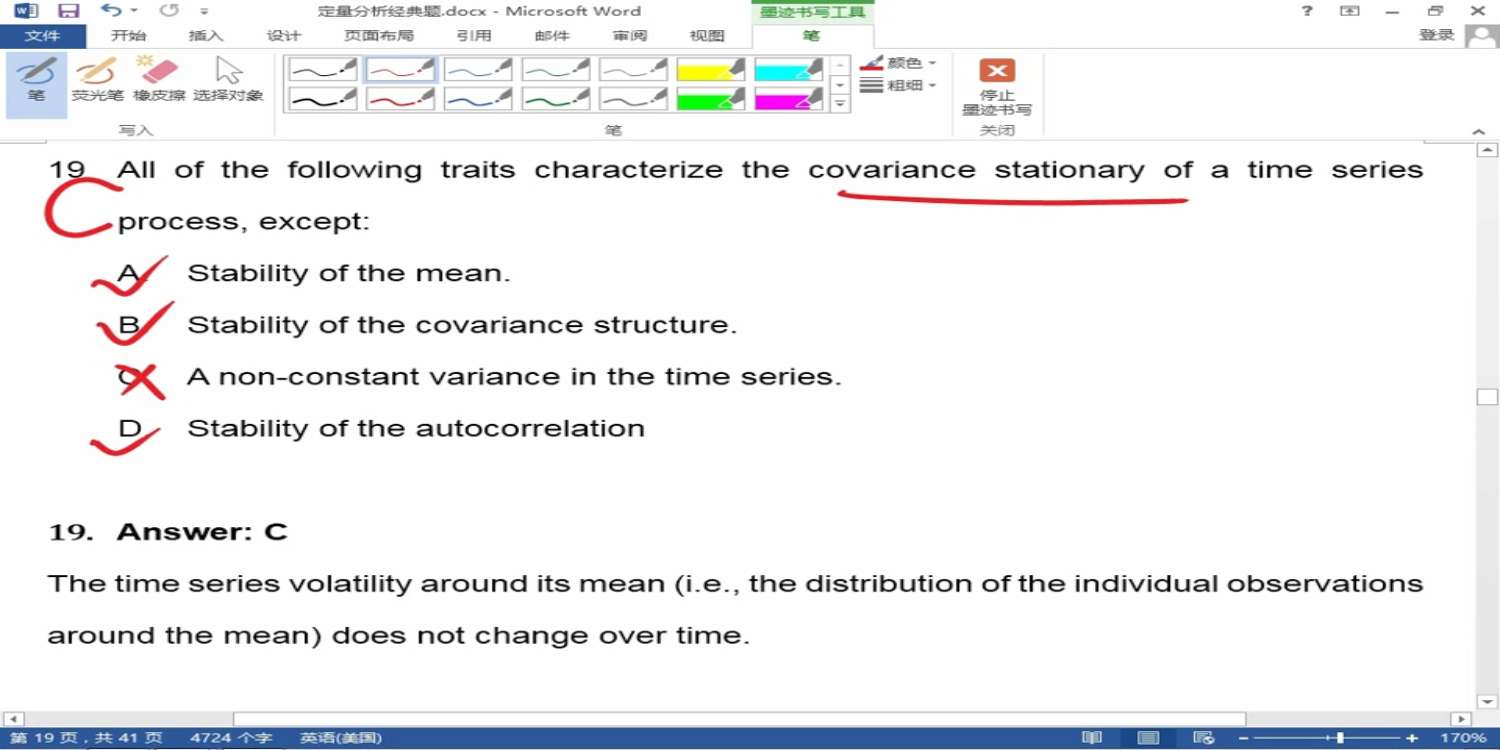Choose the 选择对象 select objects tool
The width and height of the screenshot is (1500, 750).
pyautogui.click(x=228, y=80)
